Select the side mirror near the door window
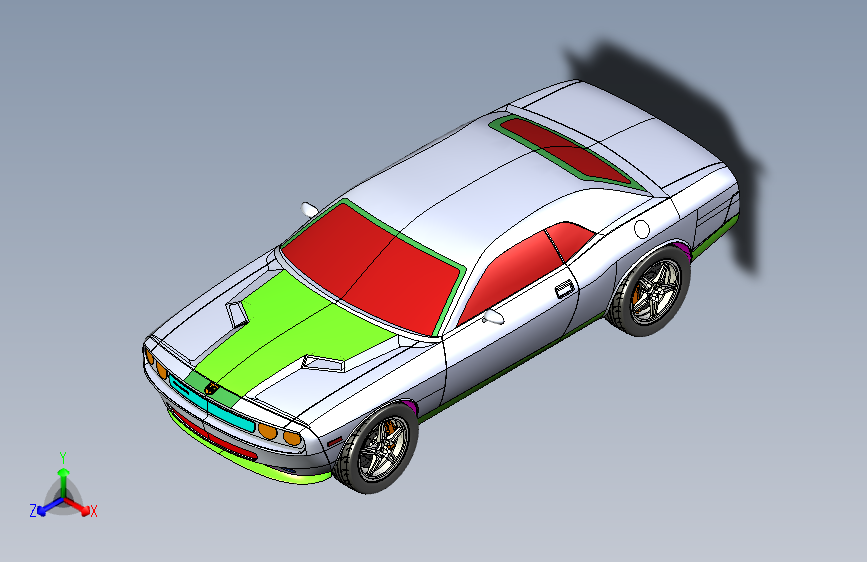 point(493,317)
